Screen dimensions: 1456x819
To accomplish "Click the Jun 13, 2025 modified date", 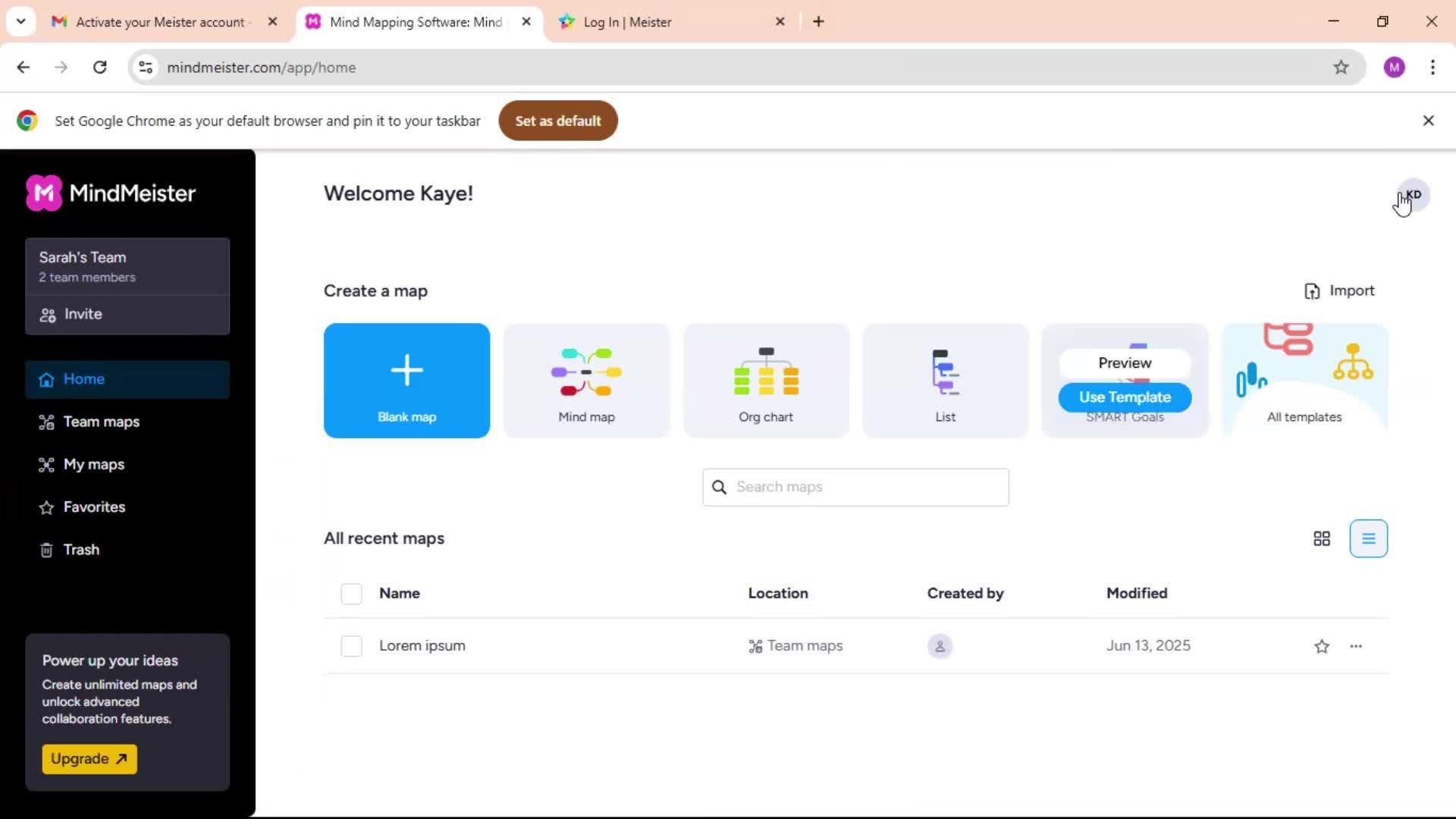I will pos(1148,646).
